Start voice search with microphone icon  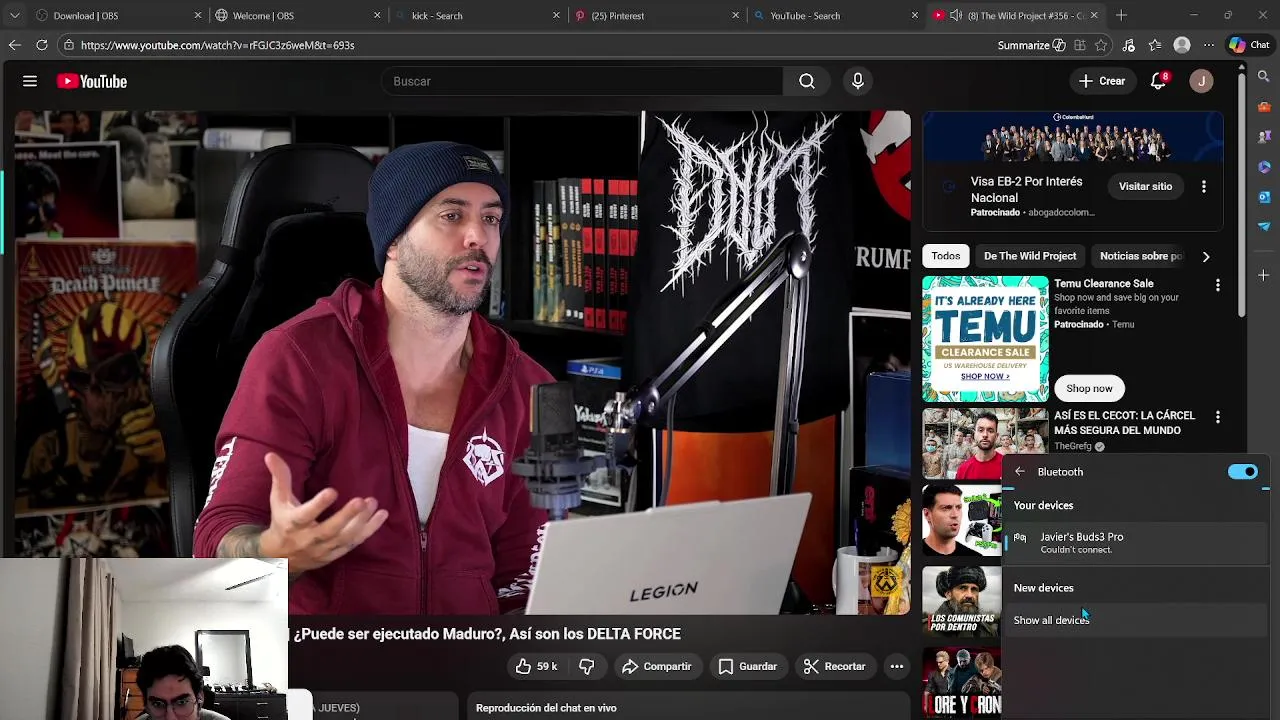click(857, 81)
